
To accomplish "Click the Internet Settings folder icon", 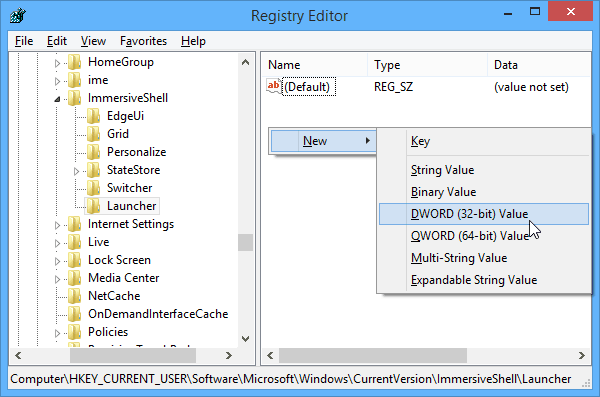I will coord(75,224).
